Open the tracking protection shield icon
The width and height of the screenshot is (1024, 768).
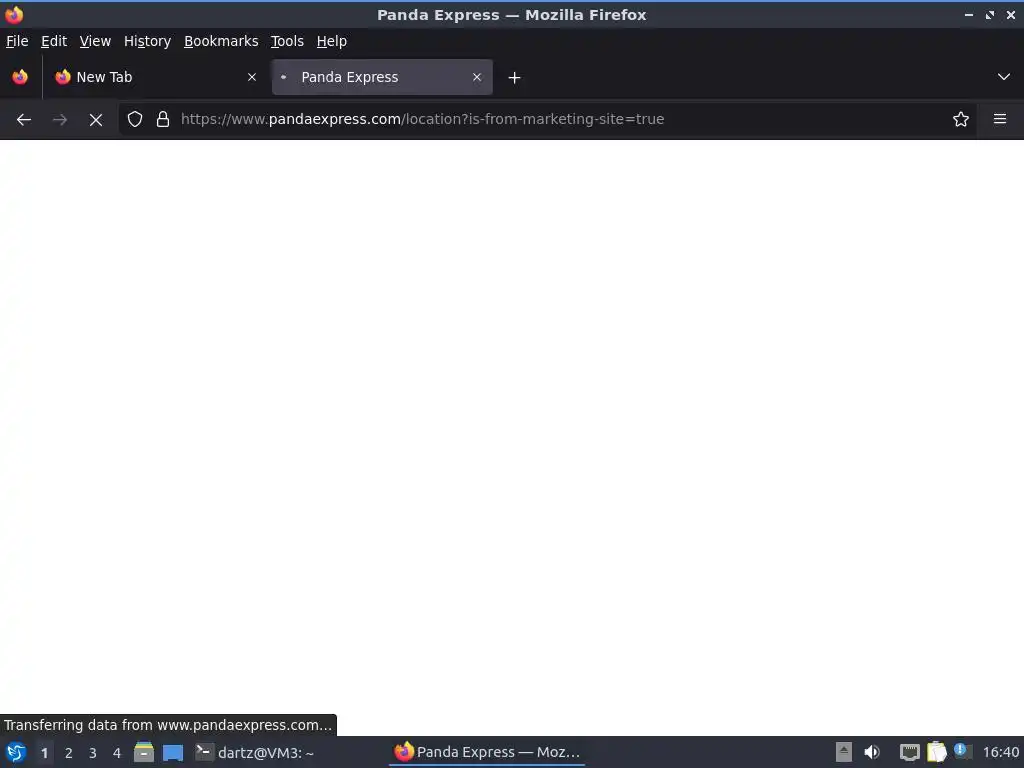(x=135, y=120)
